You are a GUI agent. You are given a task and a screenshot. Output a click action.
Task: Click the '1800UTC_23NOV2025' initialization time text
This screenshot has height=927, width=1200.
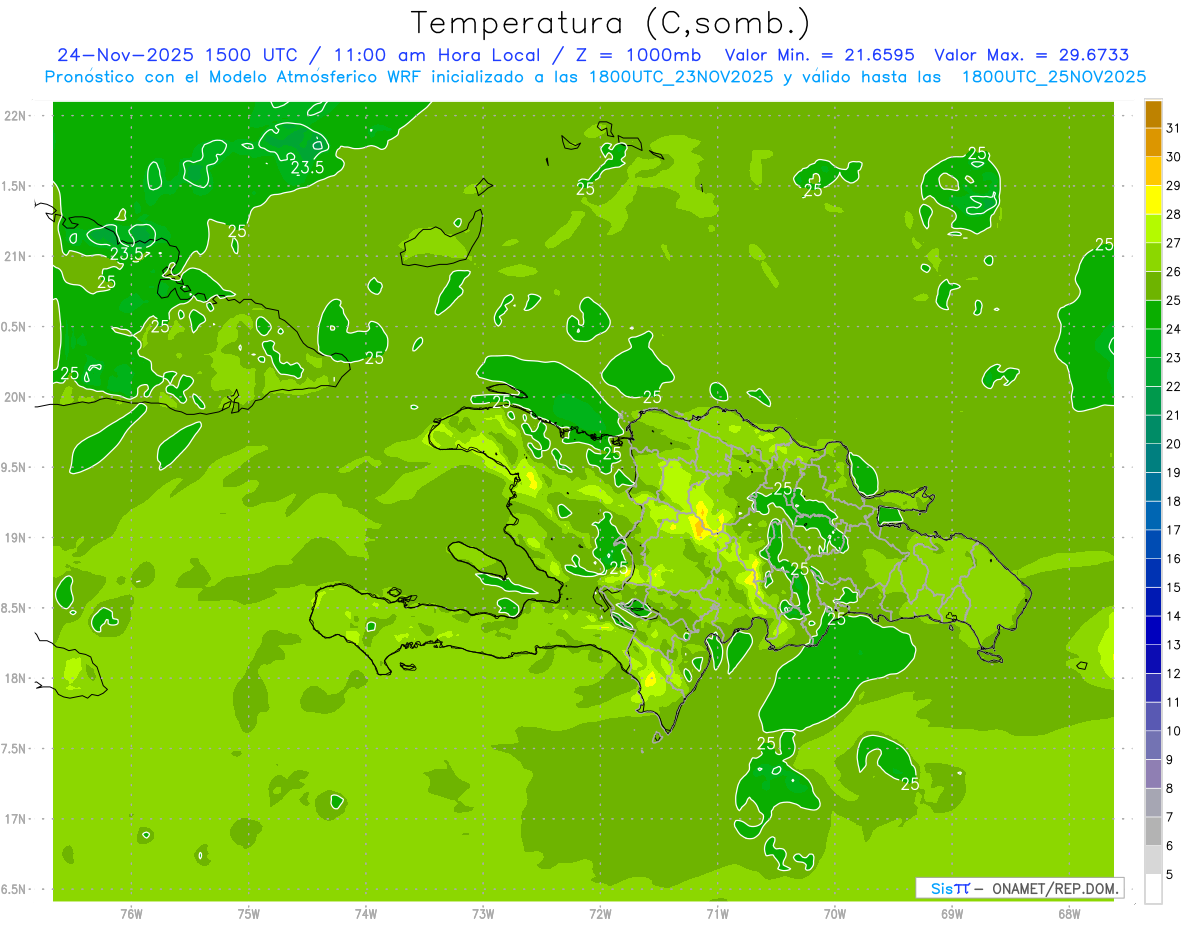coord(681,77)
